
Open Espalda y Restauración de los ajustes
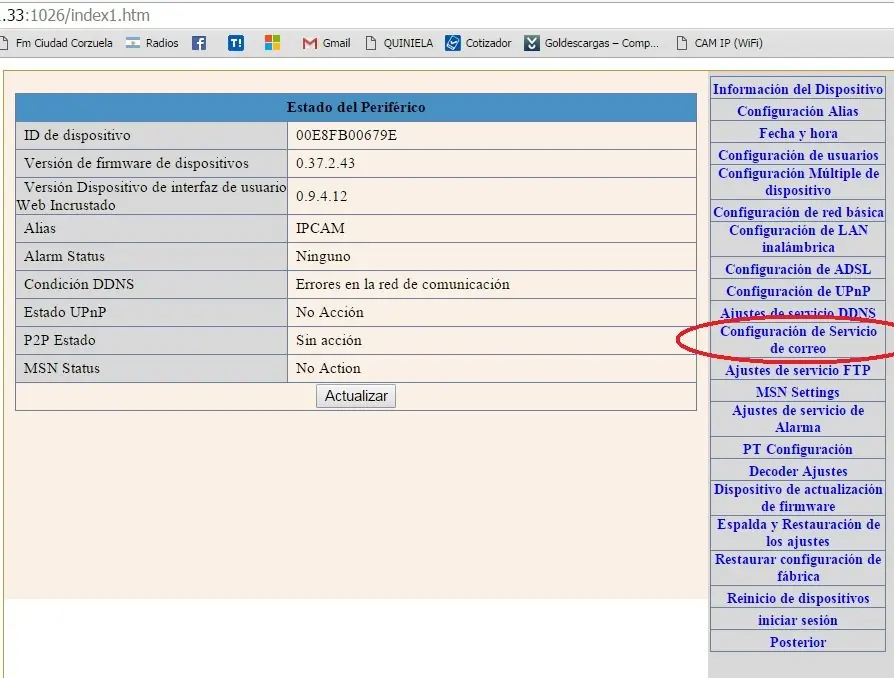point(798,533)
